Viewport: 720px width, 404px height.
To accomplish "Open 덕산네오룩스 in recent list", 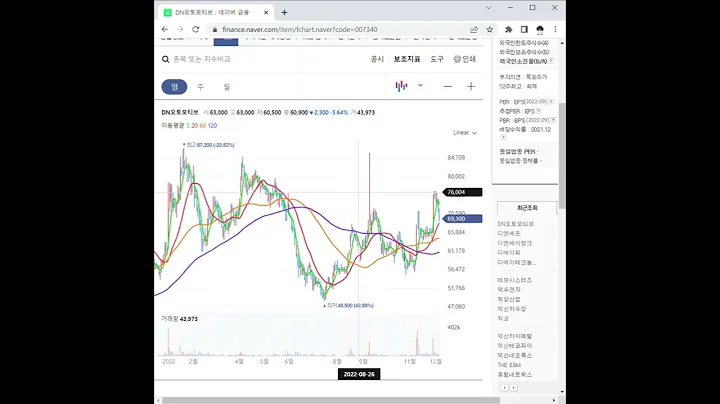I will (x=515, y=355).
